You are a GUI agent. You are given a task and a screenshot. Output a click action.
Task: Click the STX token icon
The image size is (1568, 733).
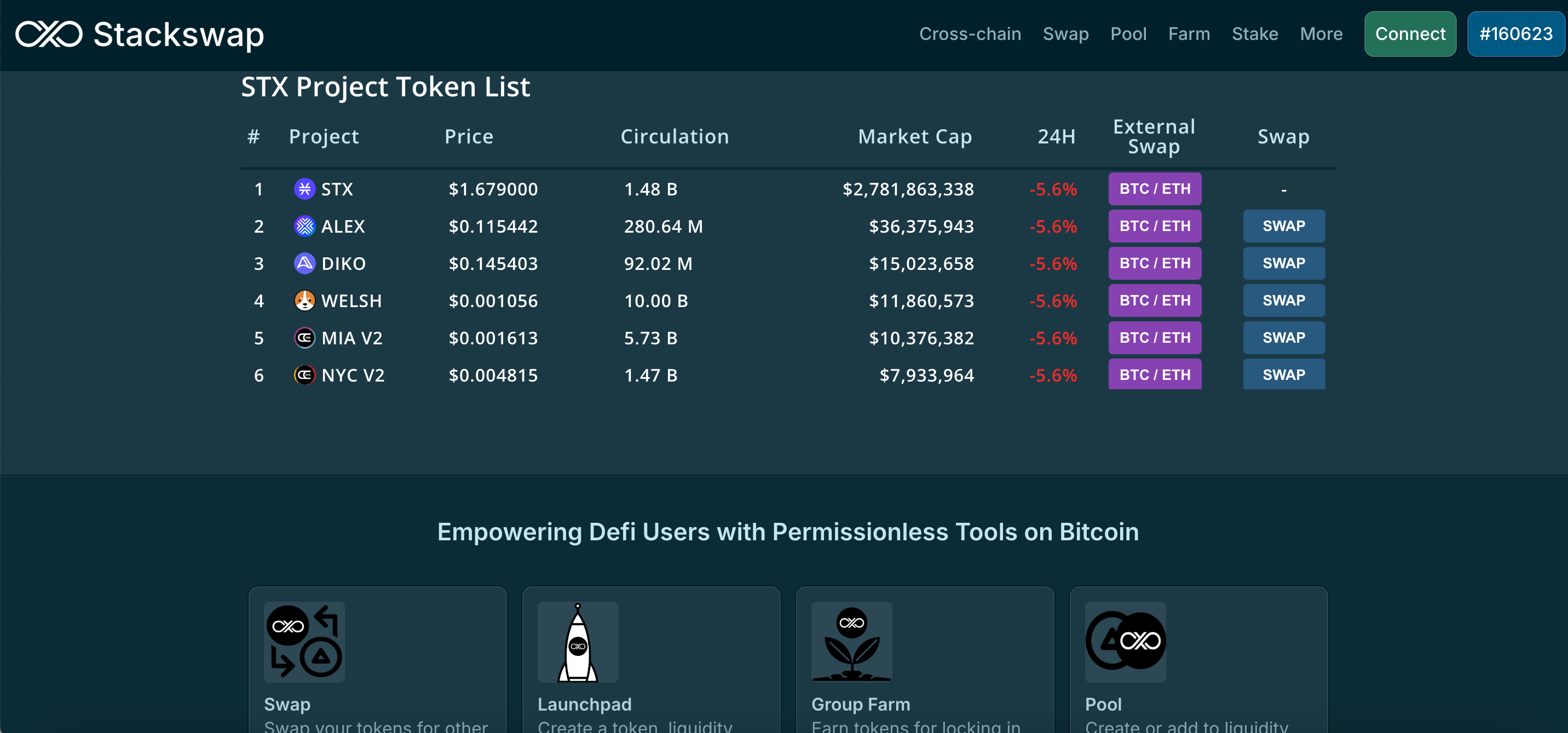pos(304,189)
